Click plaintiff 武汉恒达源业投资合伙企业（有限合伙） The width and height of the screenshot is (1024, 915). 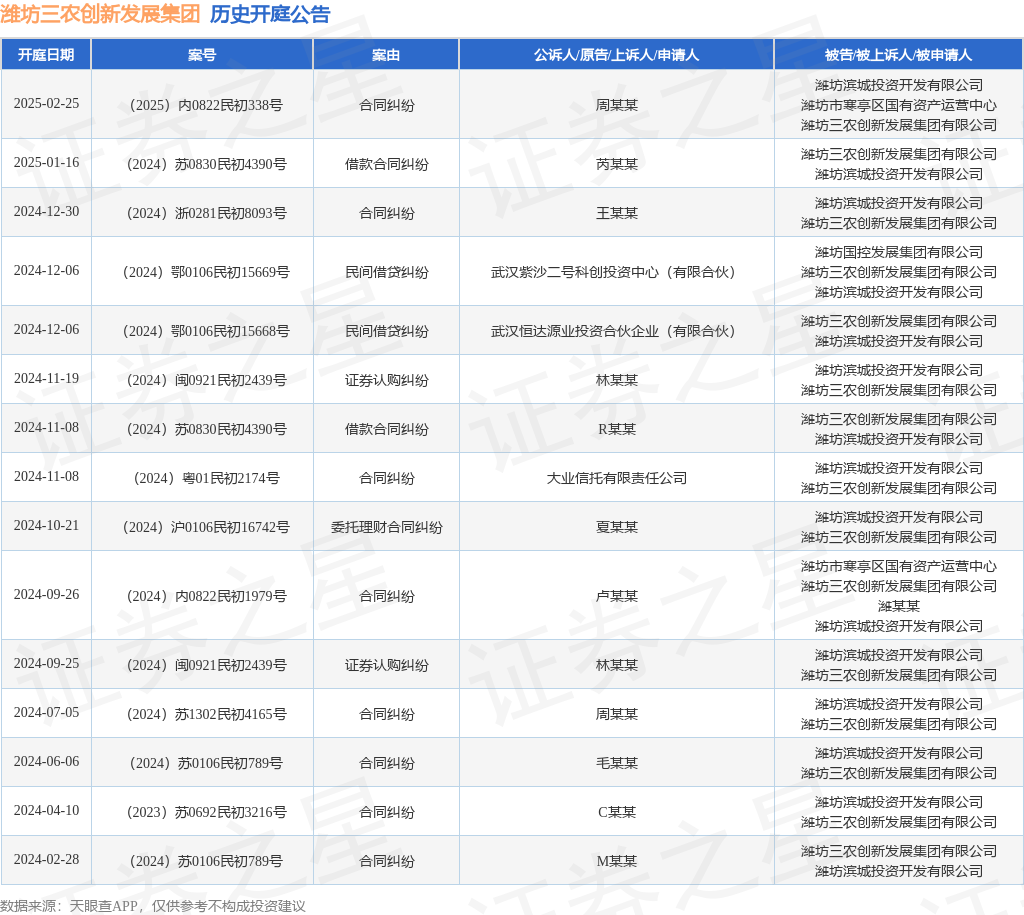click(x=616, y=331)
